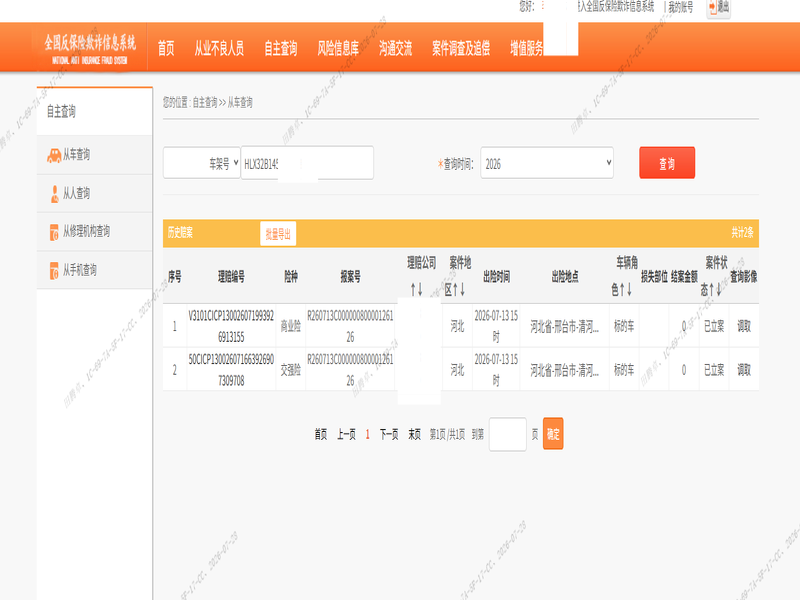Open 沟通交流 menu
This screenshot has width=800, height=600.
(395, 48)
